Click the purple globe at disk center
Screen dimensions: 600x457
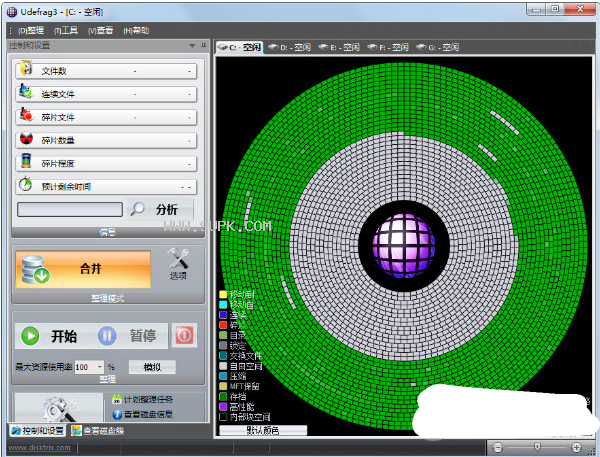(404, 245)
